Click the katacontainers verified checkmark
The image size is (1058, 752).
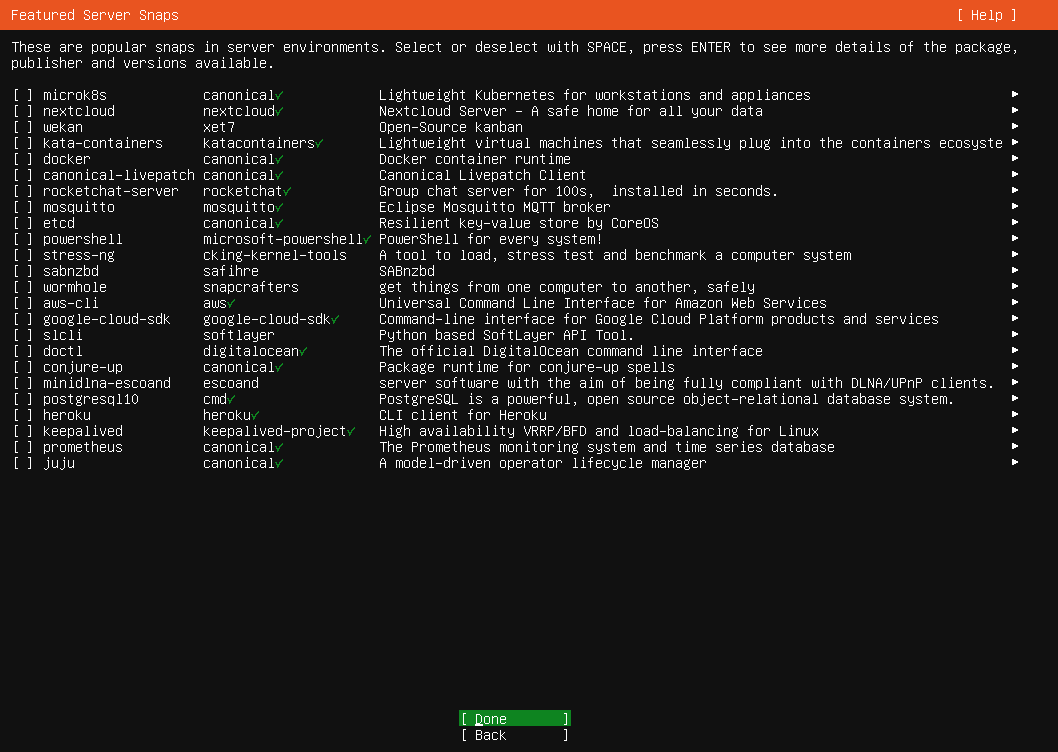click(319, 144)
